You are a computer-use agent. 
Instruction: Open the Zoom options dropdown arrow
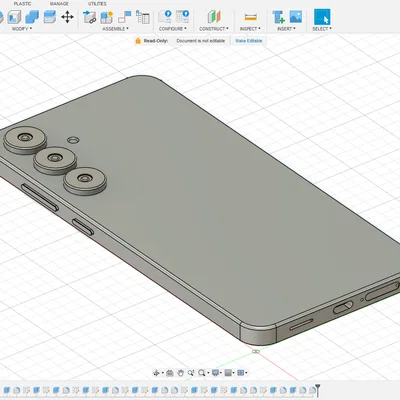pyautogui.click(x=208, y=373)
